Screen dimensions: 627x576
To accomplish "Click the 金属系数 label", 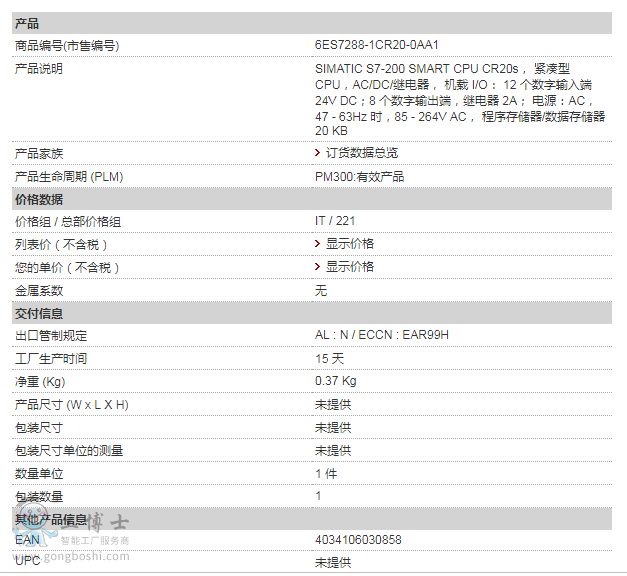I will [39, 291].
